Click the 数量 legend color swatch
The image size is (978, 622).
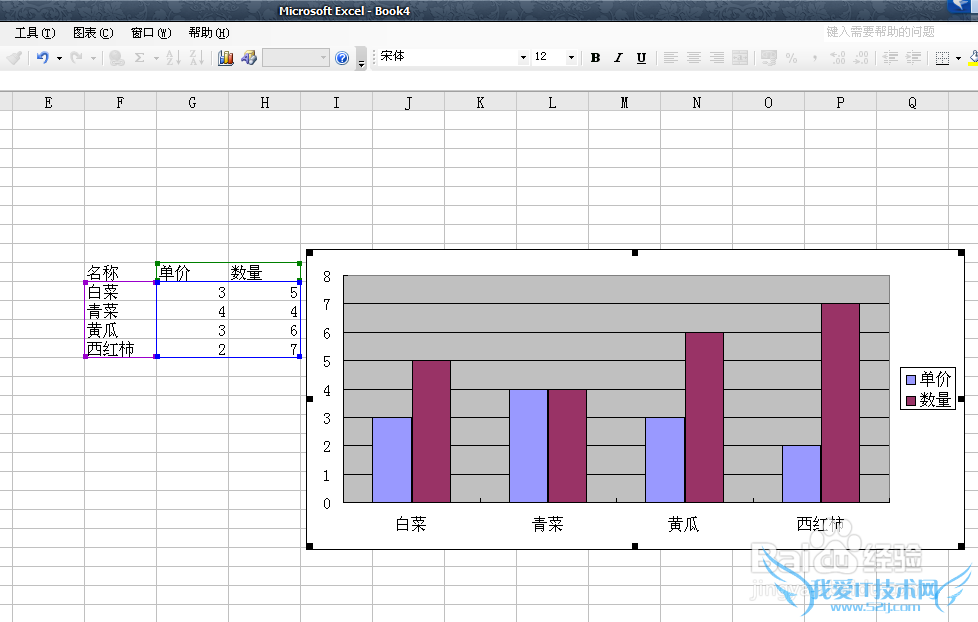coord(910,400)
